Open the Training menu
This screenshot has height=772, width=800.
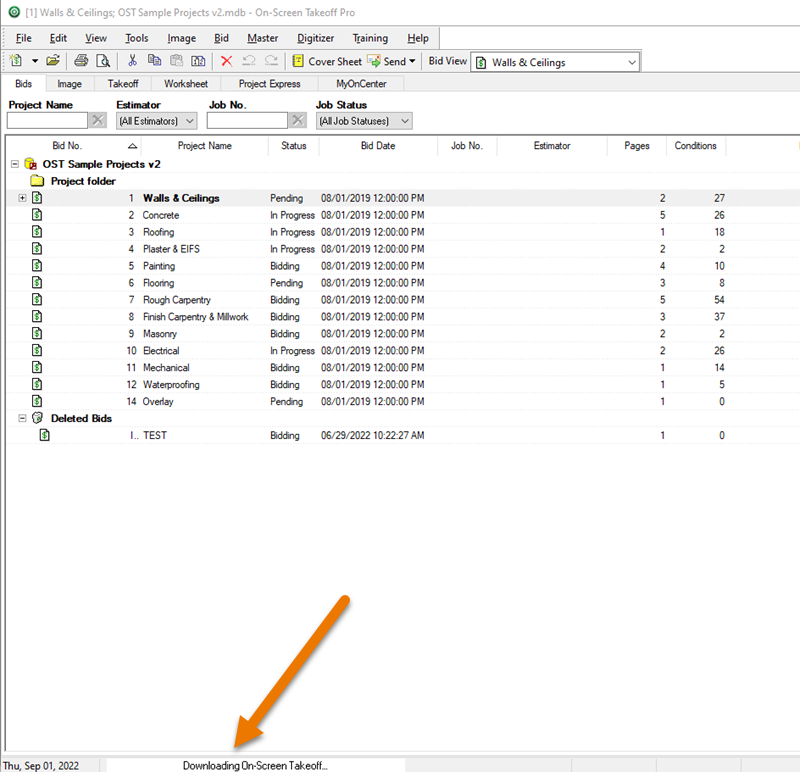(x=370, y=38)
